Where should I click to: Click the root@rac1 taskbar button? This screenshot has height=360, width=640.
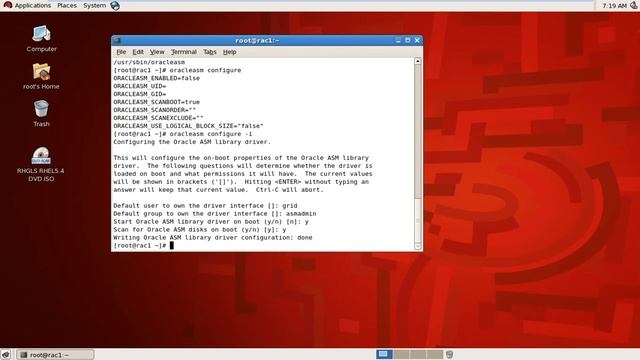(56, 355)
